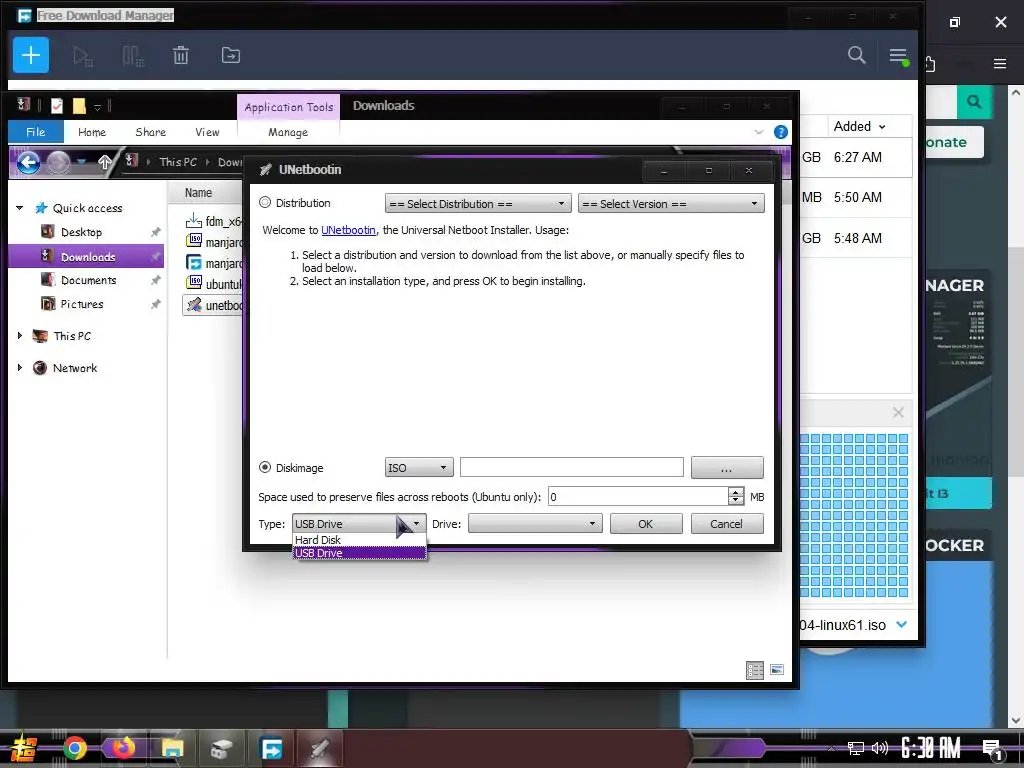This screenshot has height=768, width=1024.
Task: Open the ISO image type dropdown
Action: (x=419, y=468)
